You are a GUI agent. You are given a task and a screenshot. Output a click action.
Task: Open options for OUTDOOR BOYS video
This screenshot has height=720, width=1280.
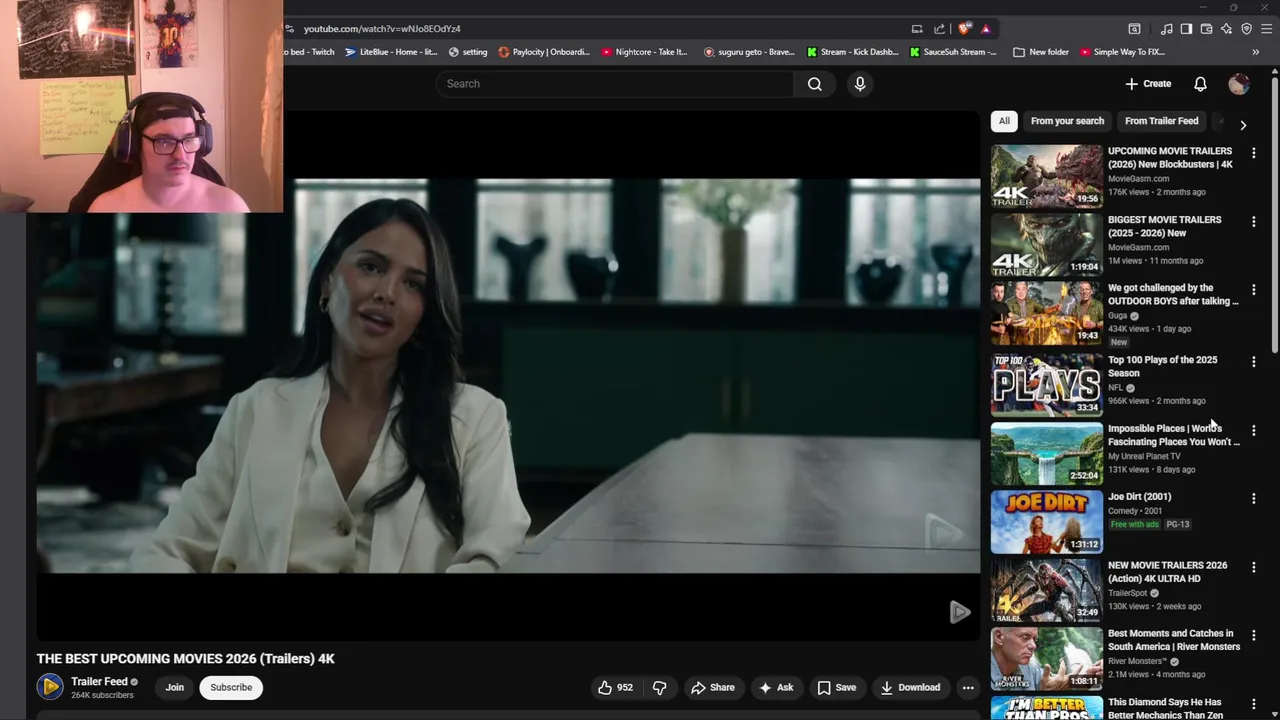(x=1253, y=290)
